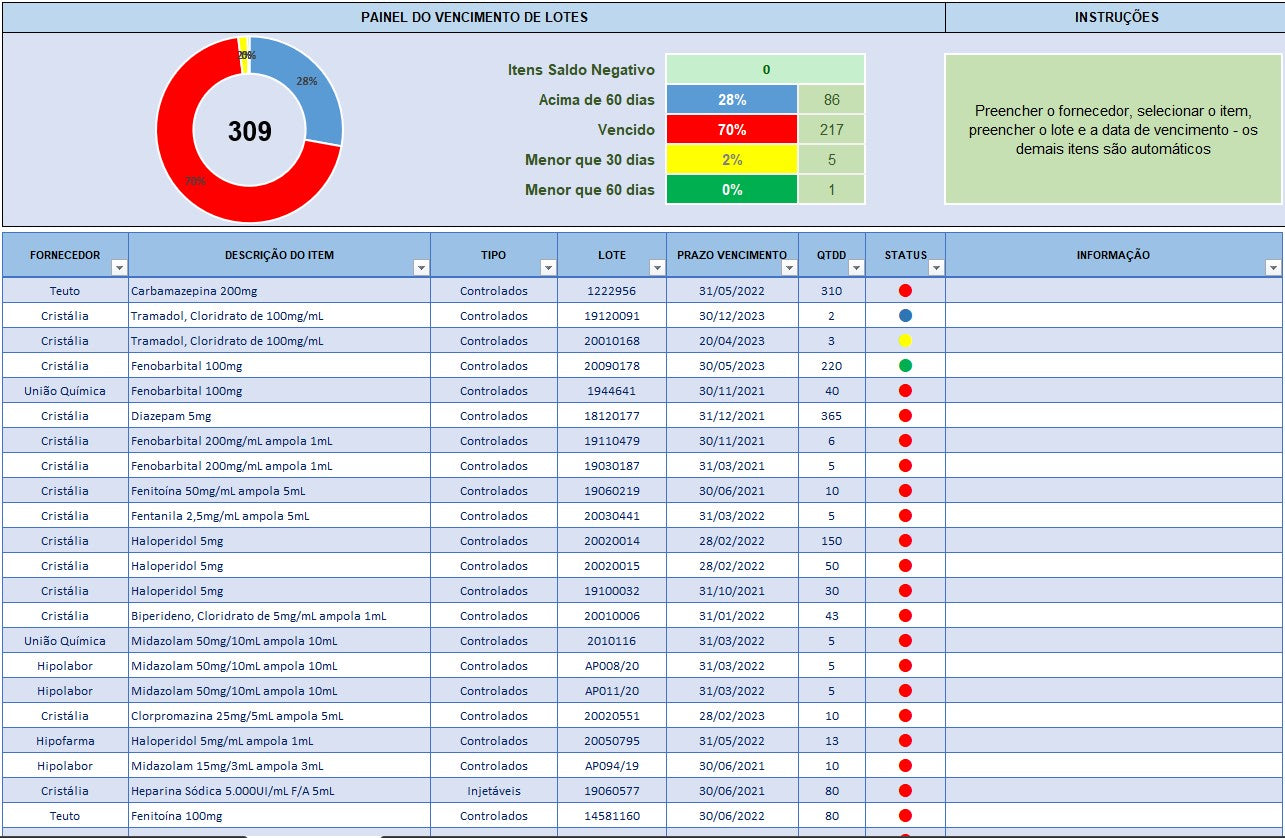1285x838 pixels.
Task: Open the STATUS column filter dropdown
Action: pos(936,268)
